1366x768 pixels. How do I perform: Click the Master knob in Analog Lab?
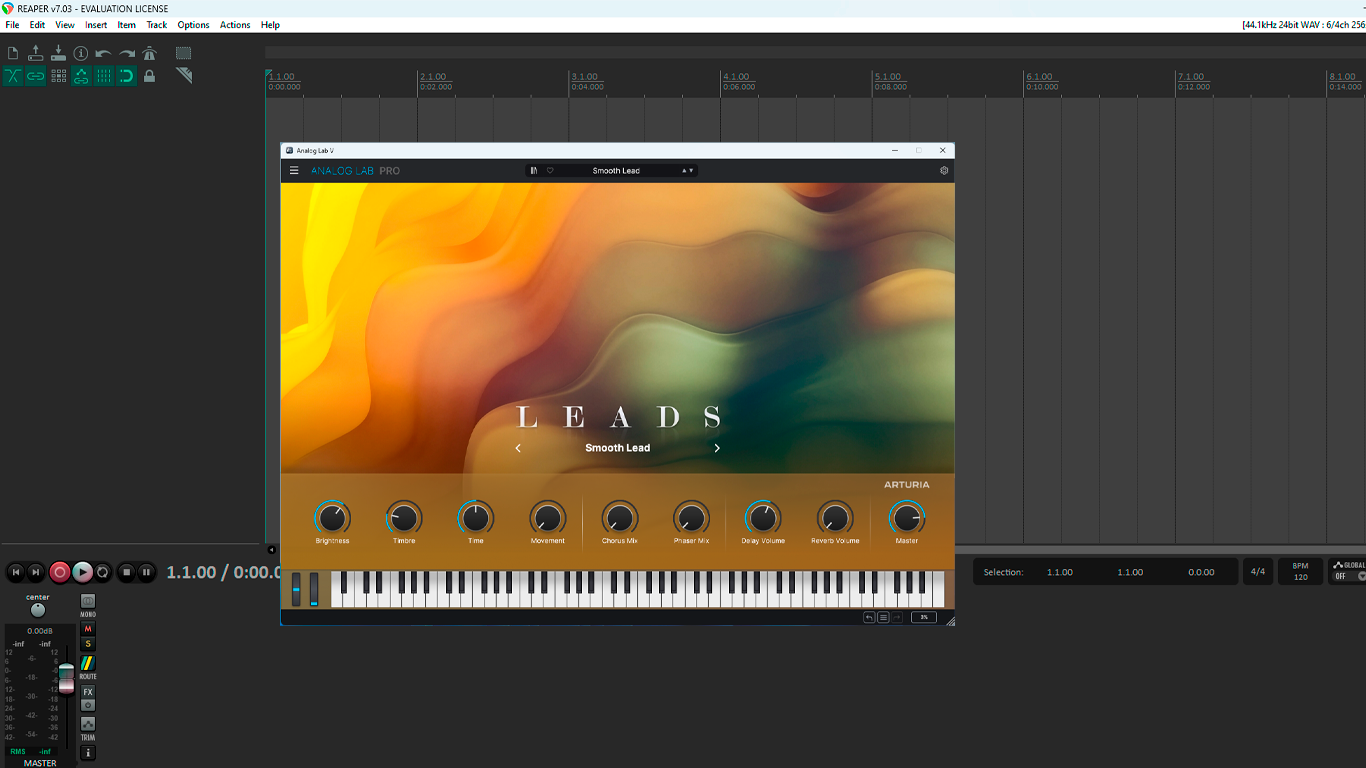coord(907,518)
